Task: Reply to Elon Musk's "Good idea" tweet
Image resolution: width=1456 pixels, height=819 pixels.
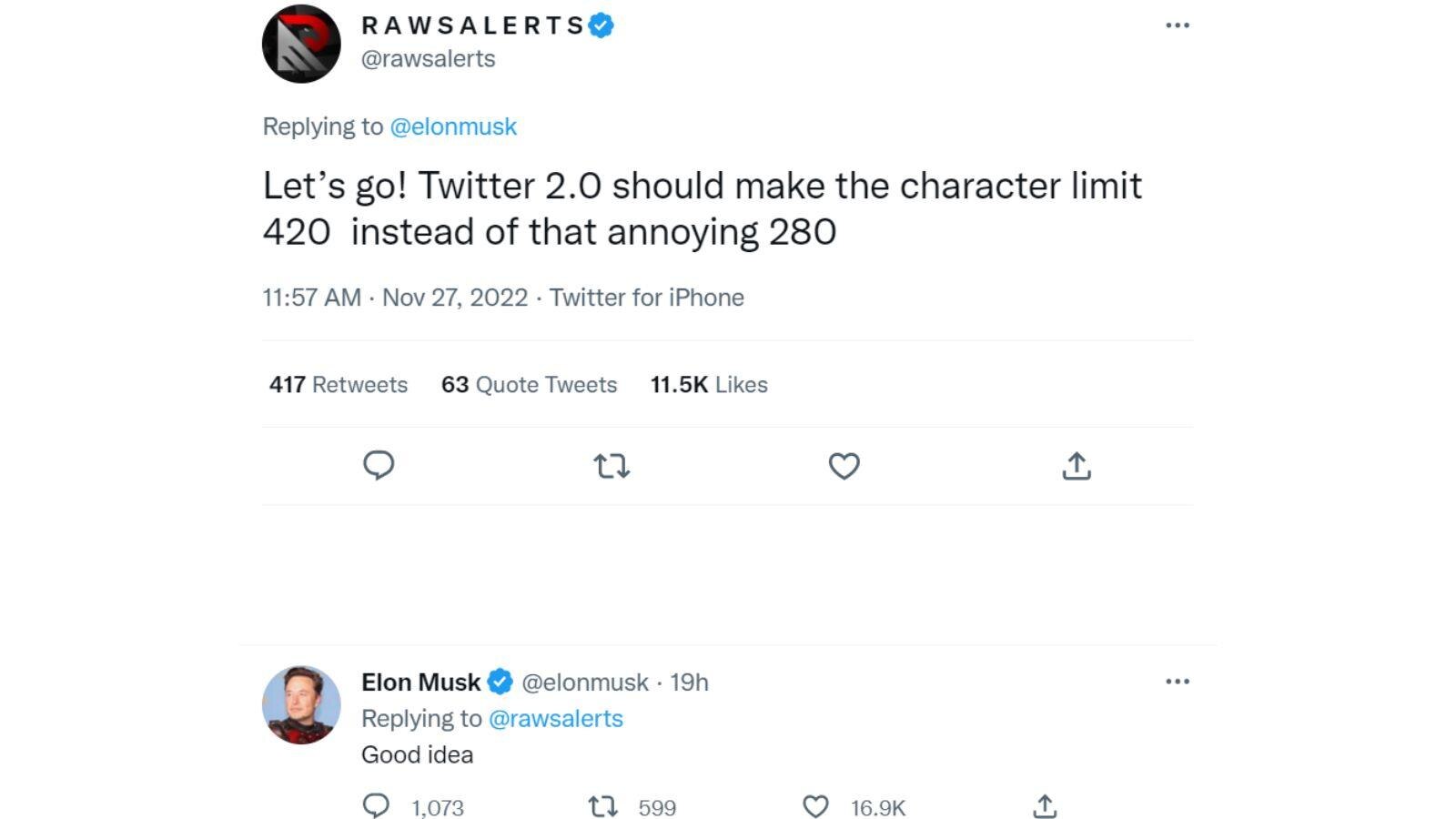Action: pyautogui.click(x=376, y=806)
